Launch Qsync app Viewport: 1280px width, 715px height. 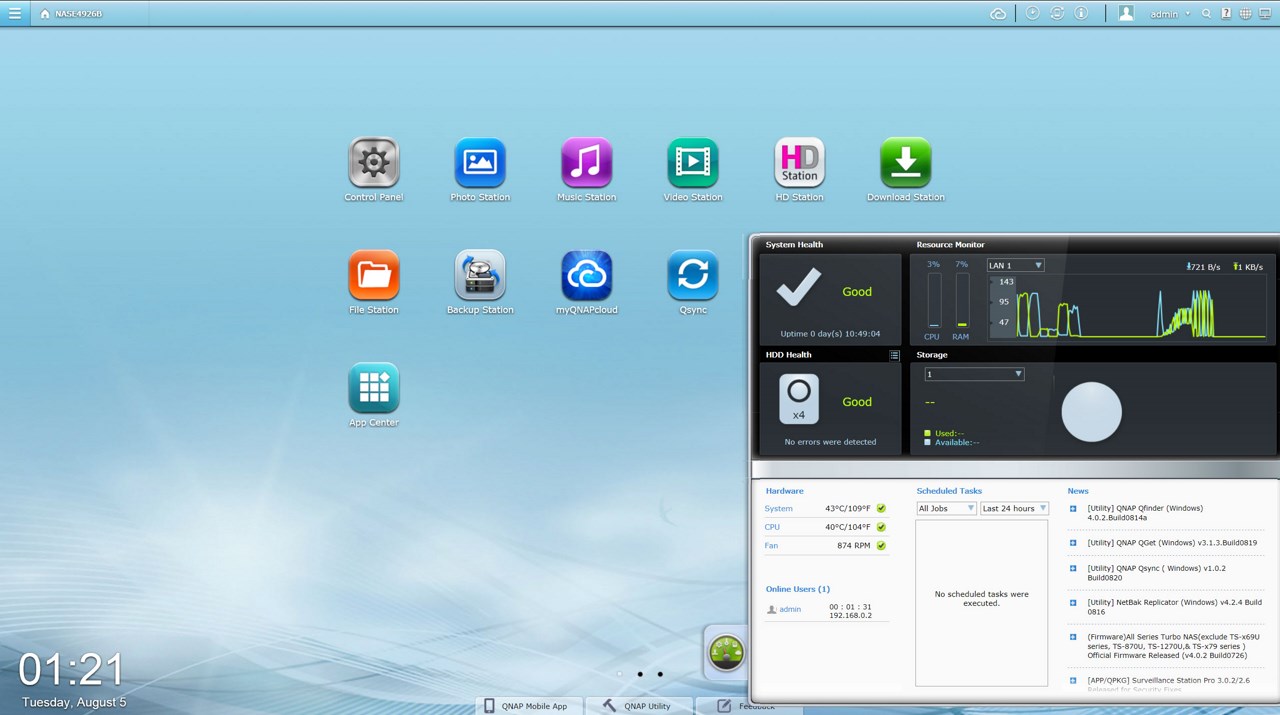[x=692, y=275]
